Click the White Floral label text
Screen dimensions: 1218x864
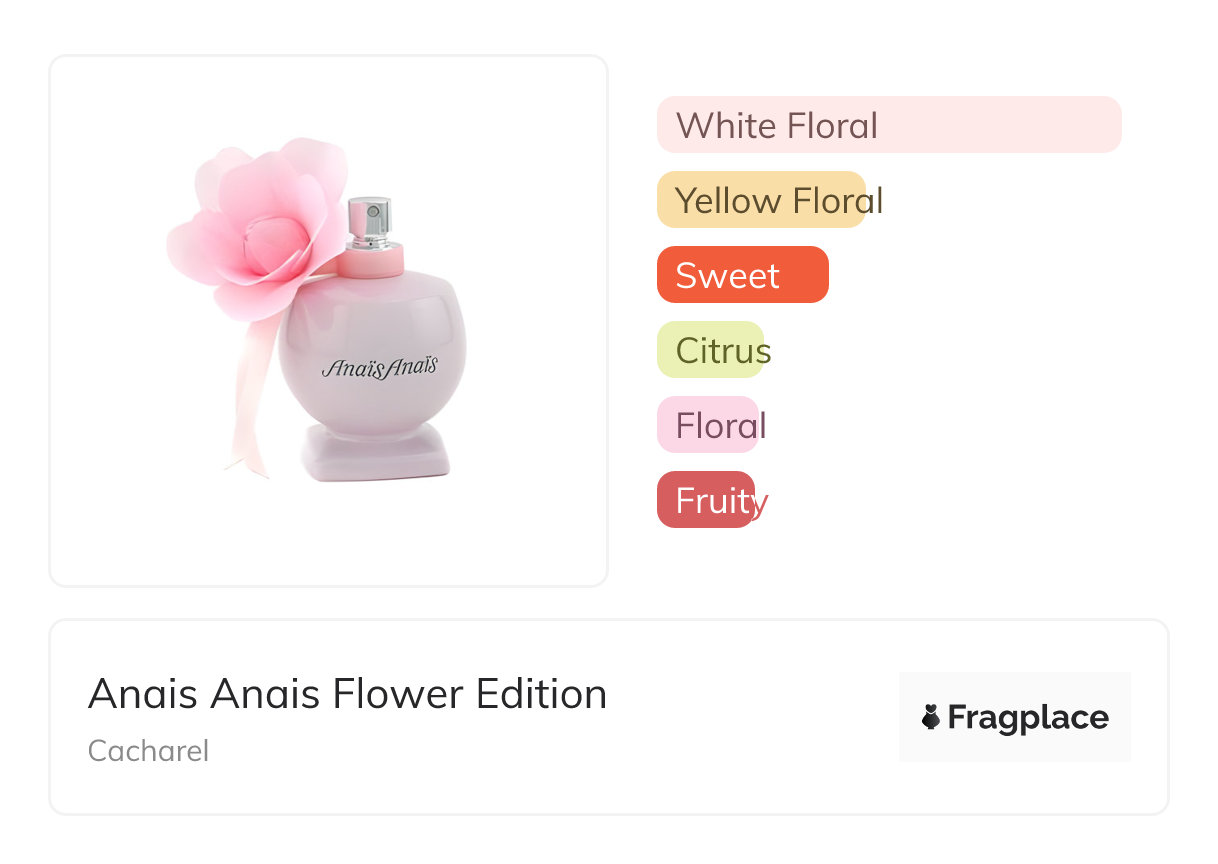point(777,125)
